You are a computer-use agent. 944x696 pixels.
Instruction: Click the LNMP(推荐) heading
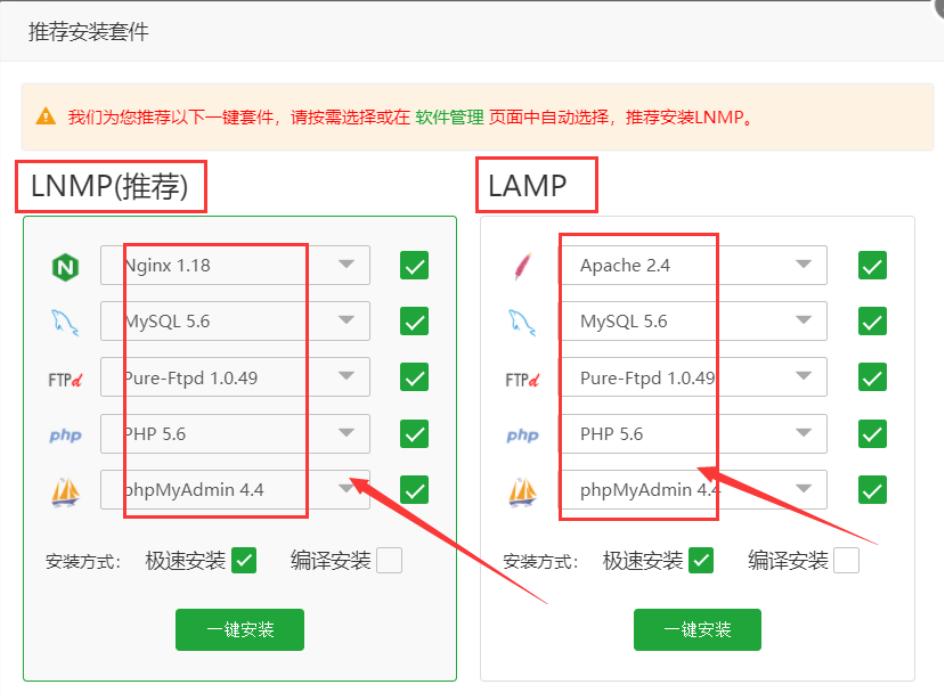tap(110, 186)
